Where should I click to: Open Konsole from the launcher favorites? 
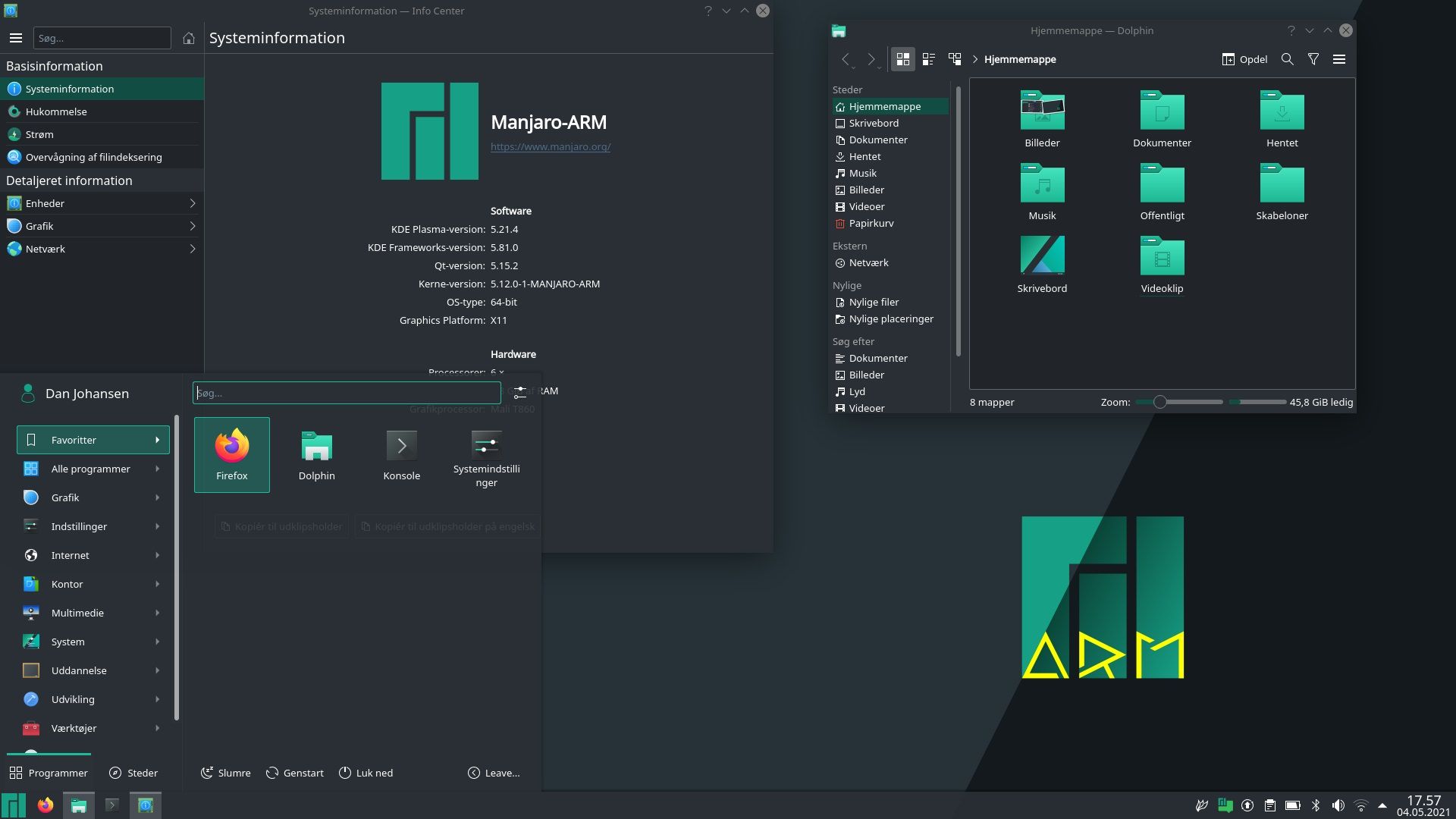(x=401, y=454)
